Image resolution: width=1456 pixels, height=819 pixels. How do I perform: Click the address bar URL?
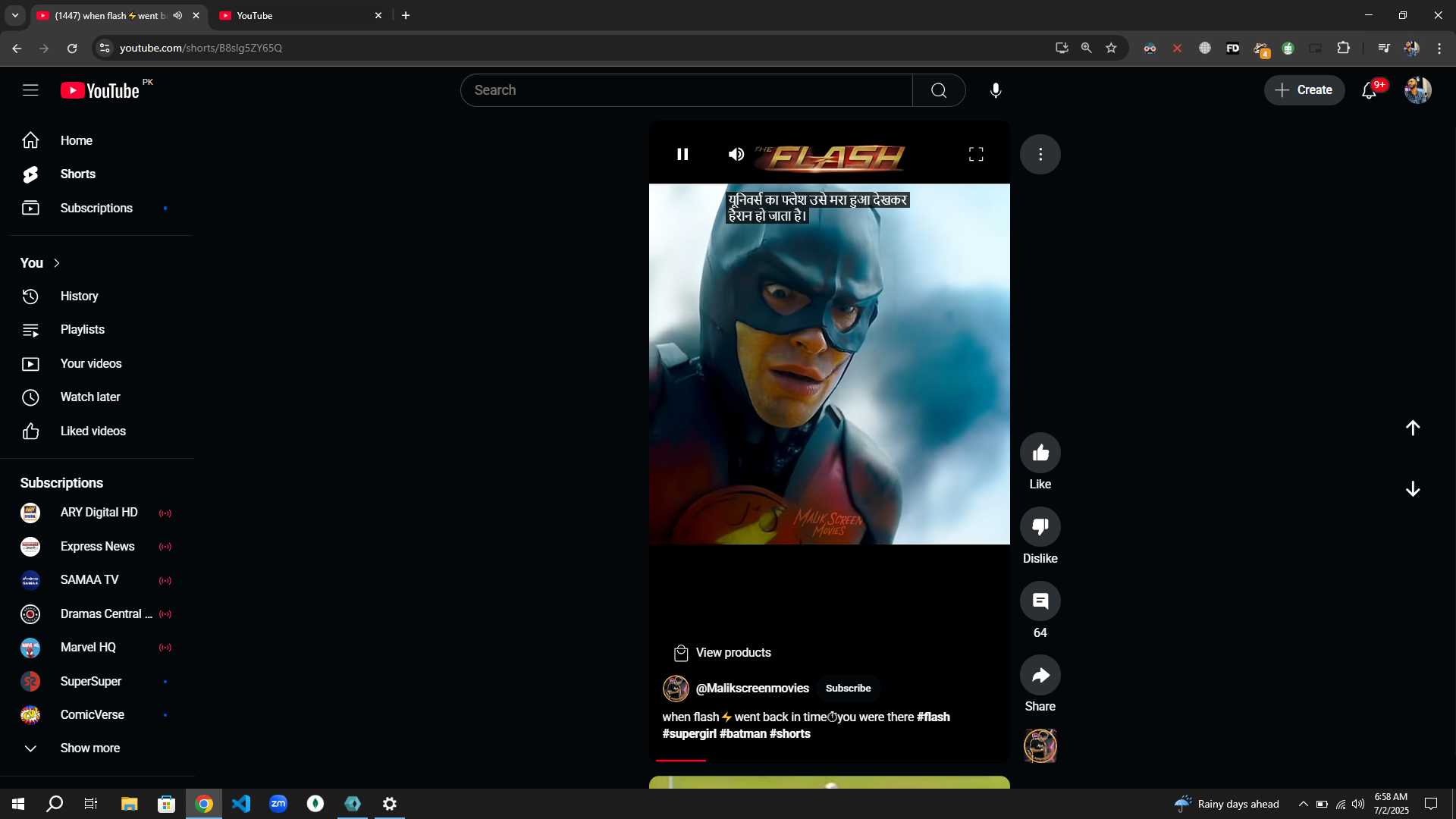pyautogui.click(x=201, y=48)
